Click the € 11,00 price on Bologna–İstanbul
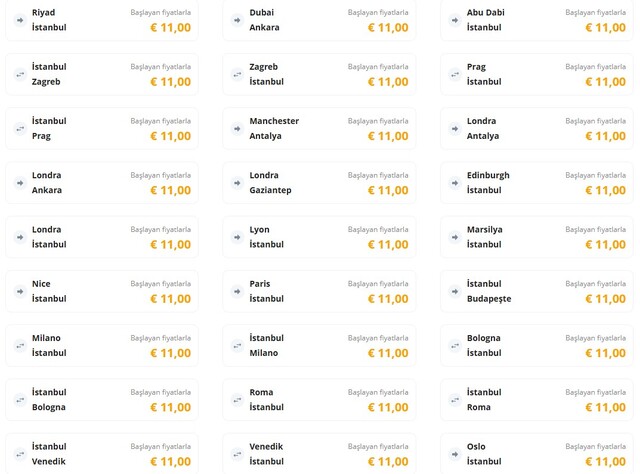The image size is (640, 474). click(605, 353)
